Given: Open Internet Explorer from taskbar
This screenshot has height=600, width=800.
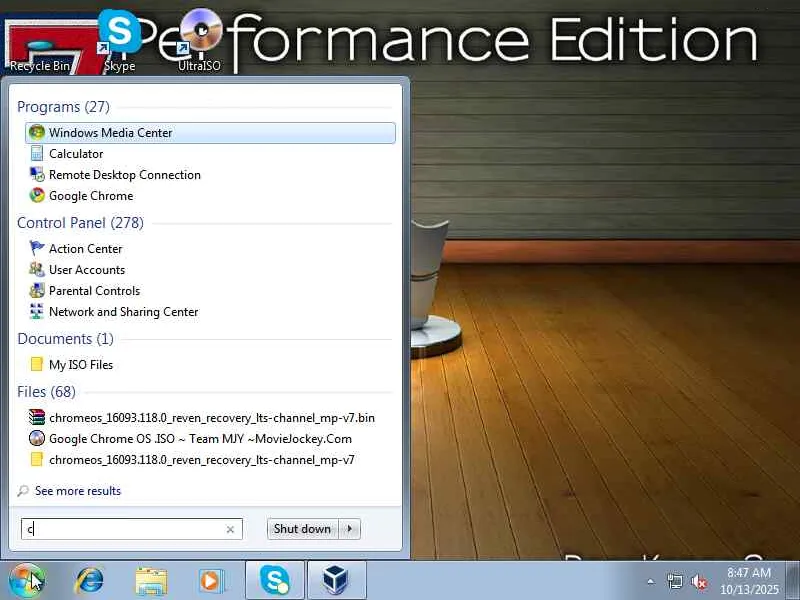Looking at the screenshot, I should pos(89,581).
